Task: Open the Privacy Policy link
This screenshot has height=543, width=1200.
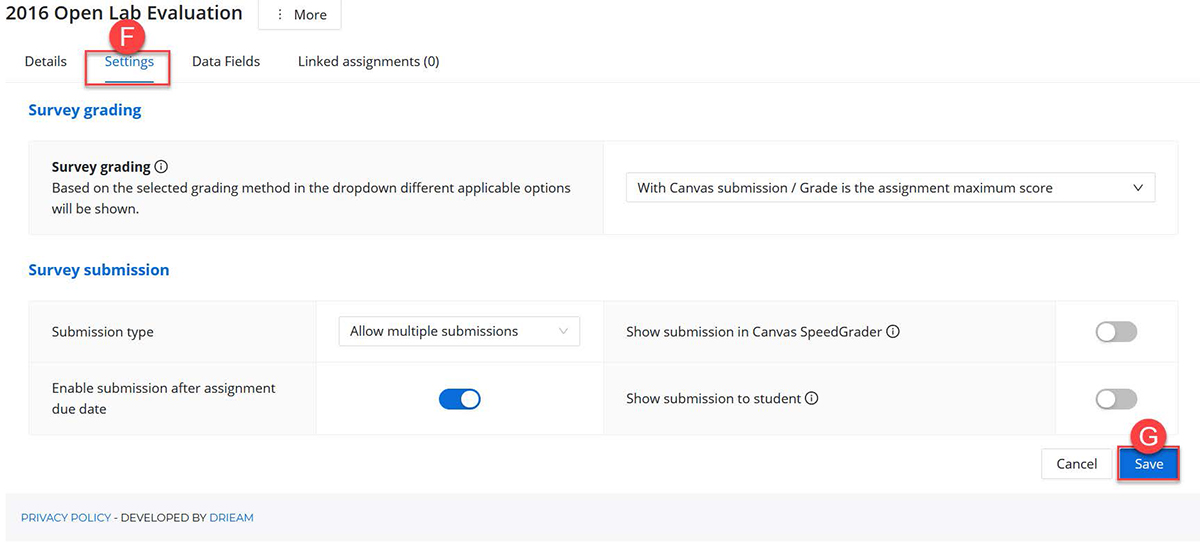Action: (66, 518)
